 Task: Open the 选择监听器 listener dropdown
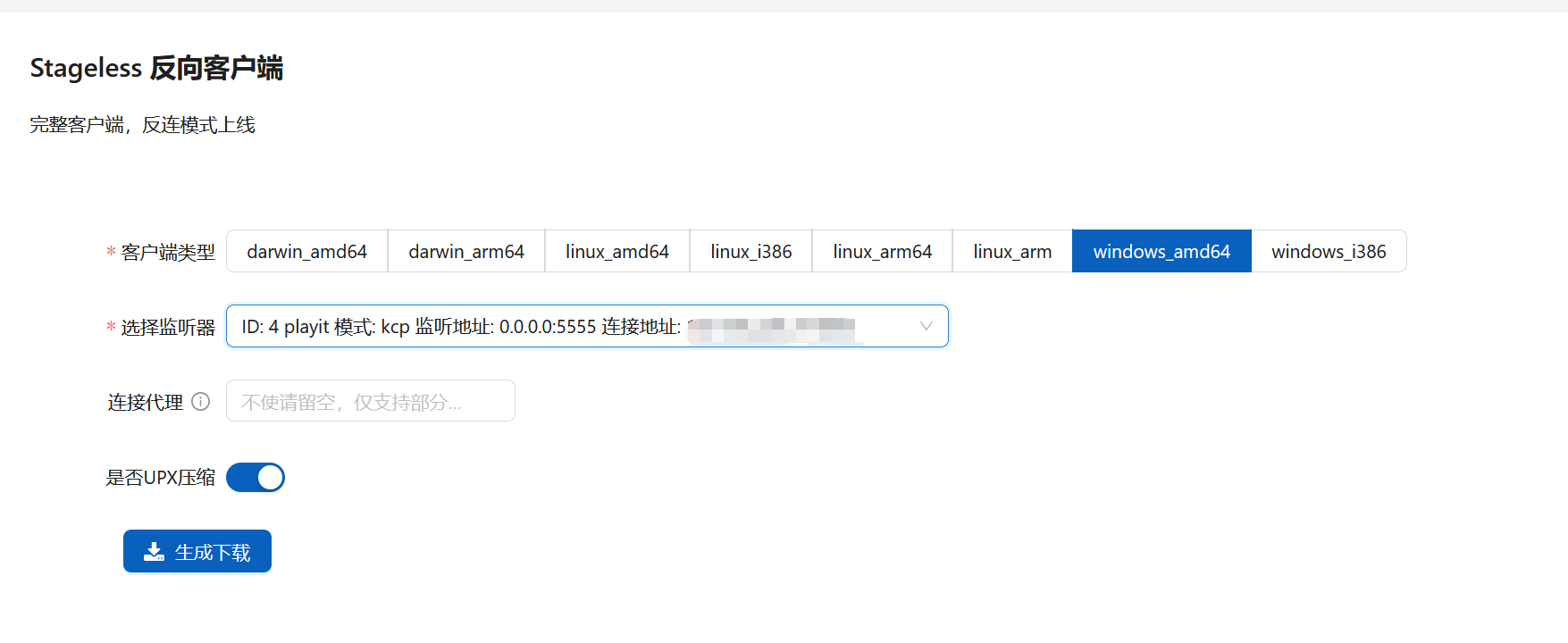tap(572, 327)
